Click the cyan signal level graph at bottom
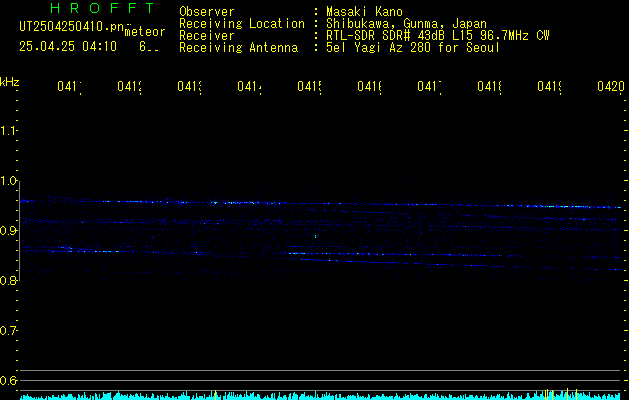The height and width of the screenshot is (400, 629). 320,396
